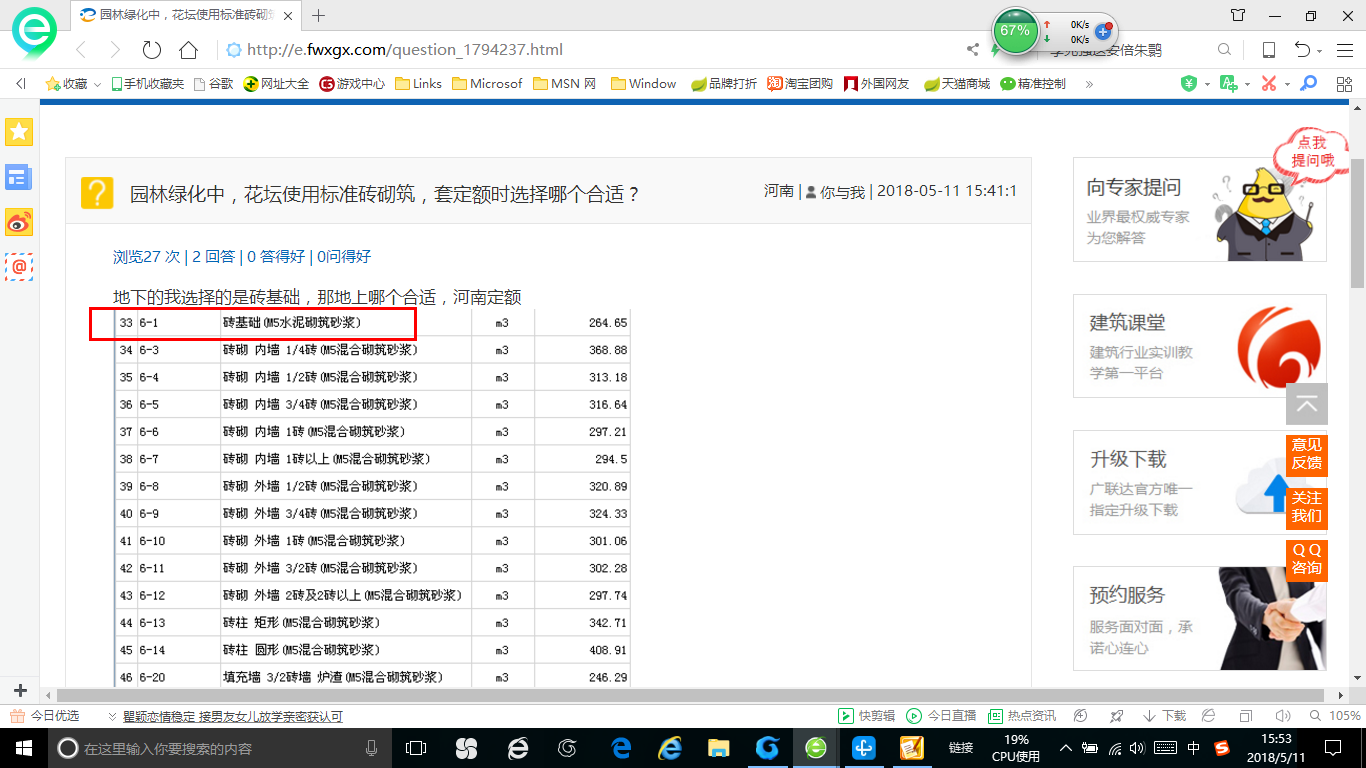Image resolution: width=1366 pixels, height=768 pixels.
Task: Click the 0问得好 link
Action: tap(344, 257)
